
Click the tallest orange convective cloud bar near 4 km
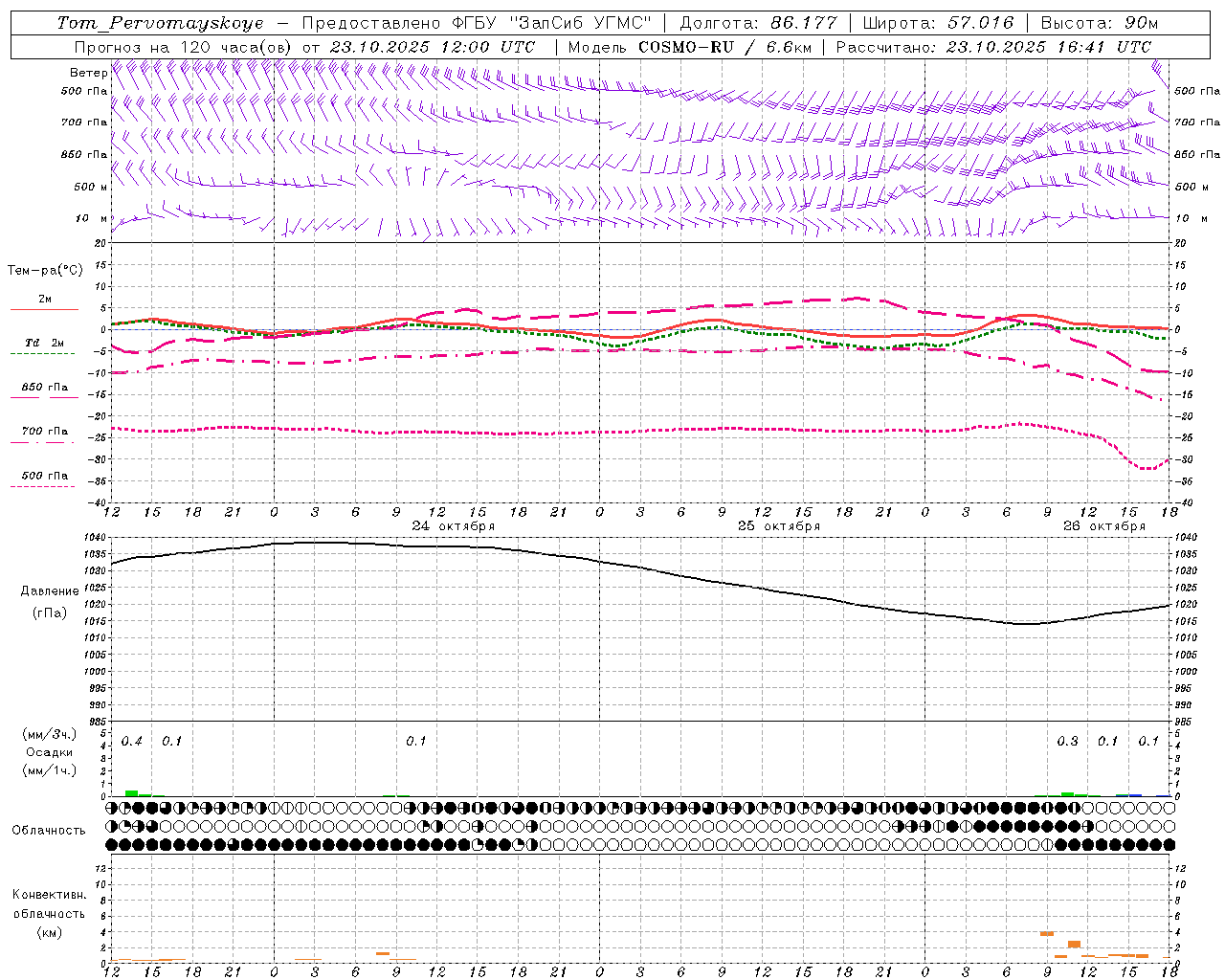click(x=1047, y=933)
